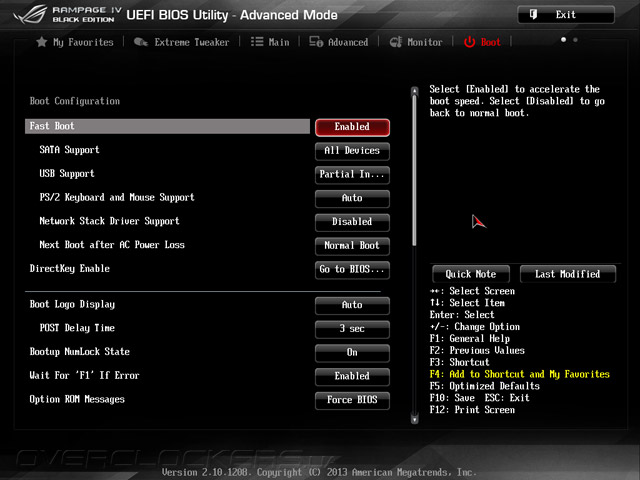Toggle Wait For 'F1' If Error Enabled value
640x480 pixels.
pyautogui.click(x=352, y=376)
